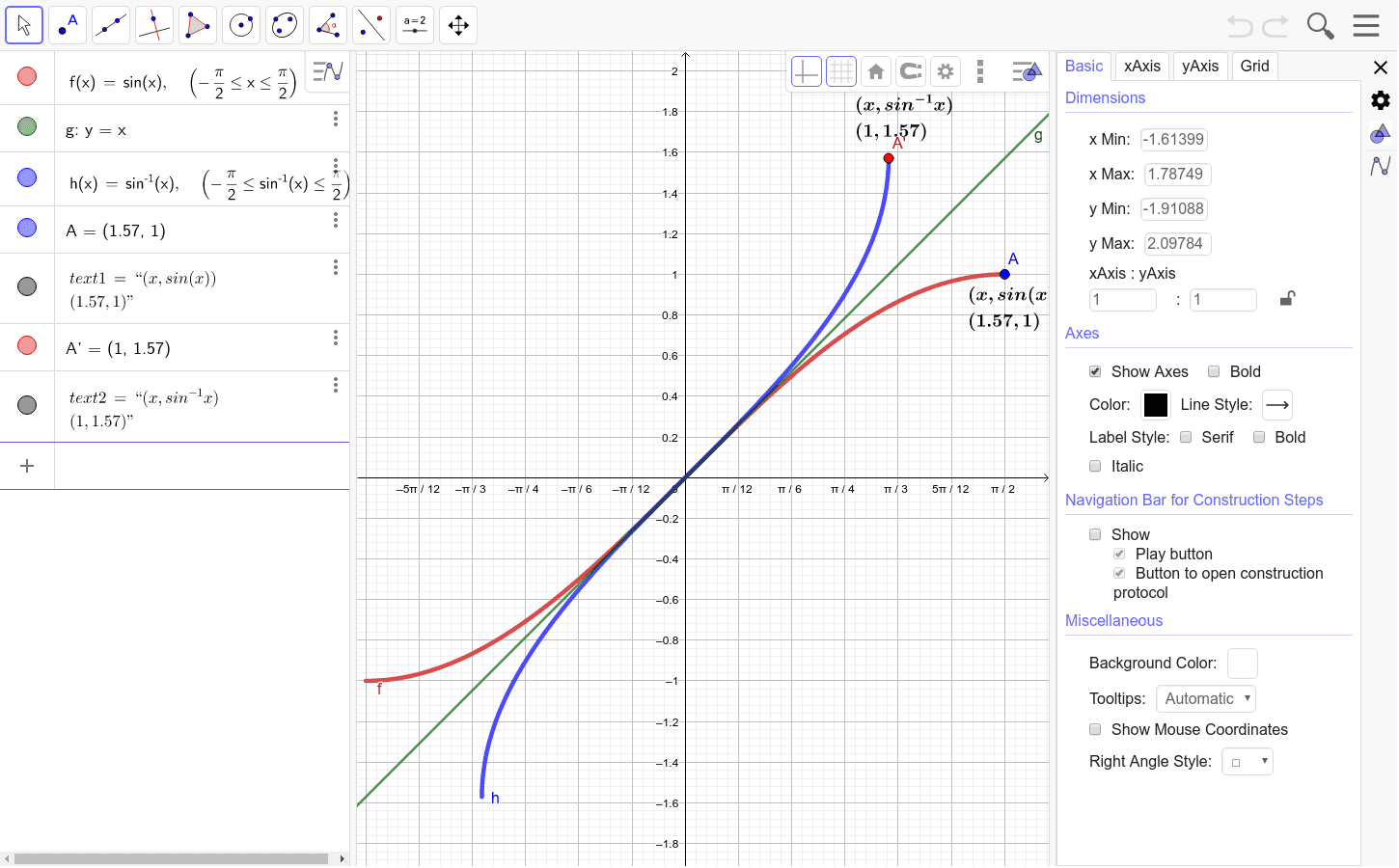Select the Polygon tool
1399x868 pixels.
point(197,25)
